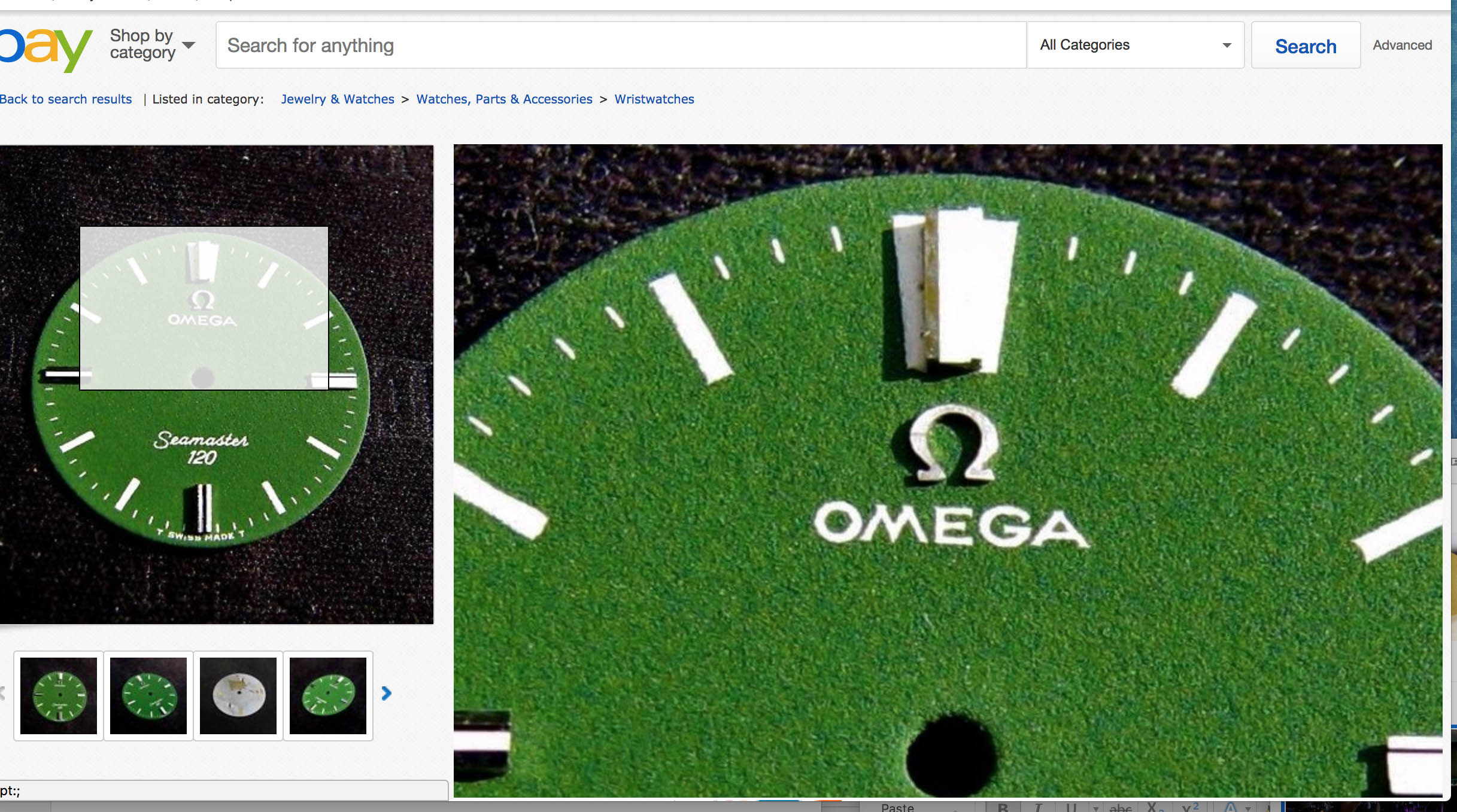This screenshot has height=812, width=1457.
Task: Open the Wristwatches category link
Action: click(654, 99)
